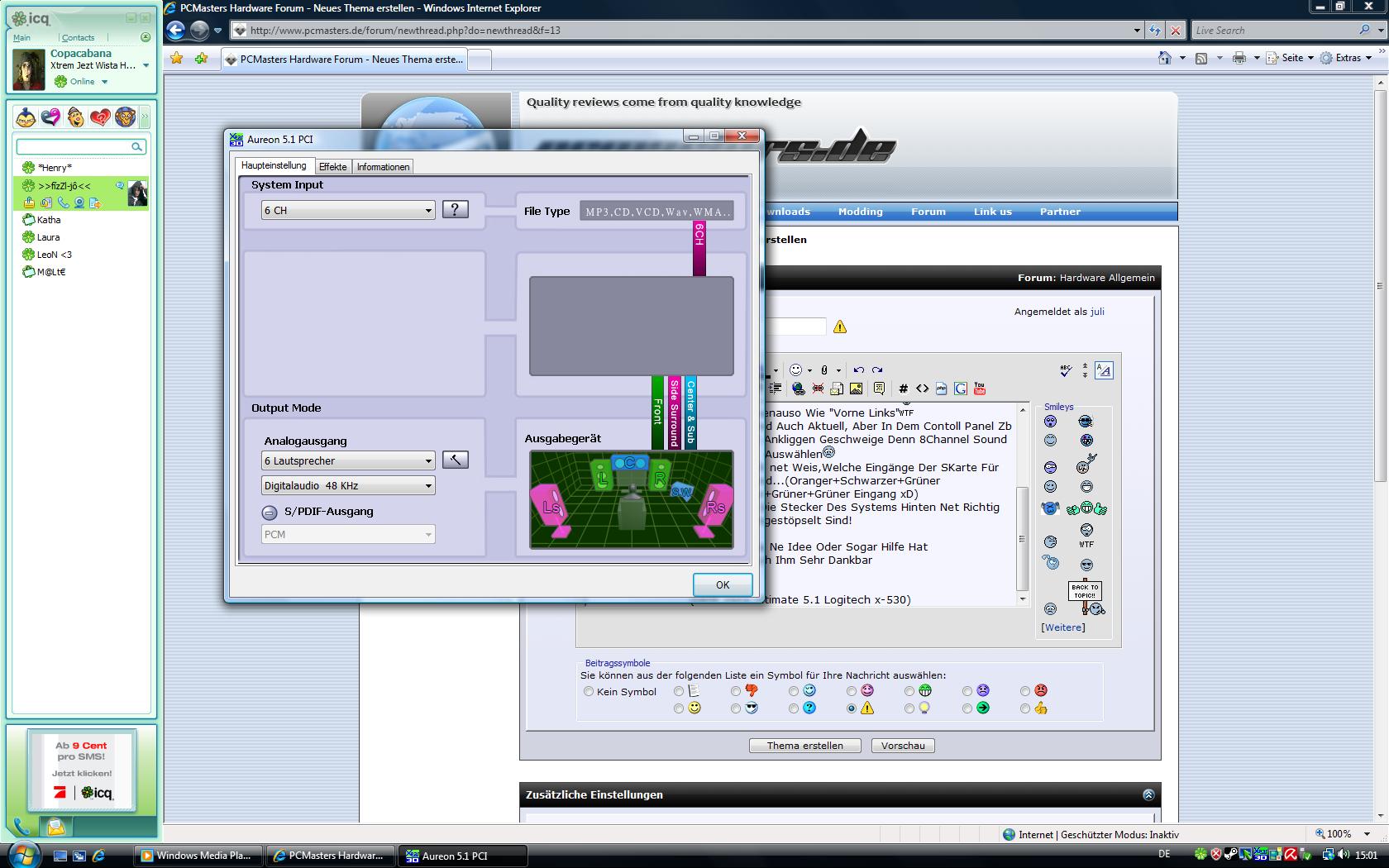
Task: Click the question mark help button beside 6 CH
Action: pos(455,209)
